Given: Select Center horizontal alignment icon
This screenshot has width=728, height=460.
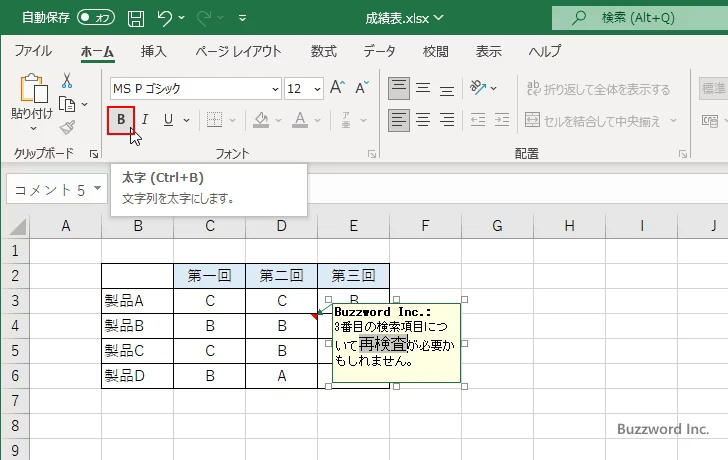Looking at the screenshot, I should tap(423, 120).
